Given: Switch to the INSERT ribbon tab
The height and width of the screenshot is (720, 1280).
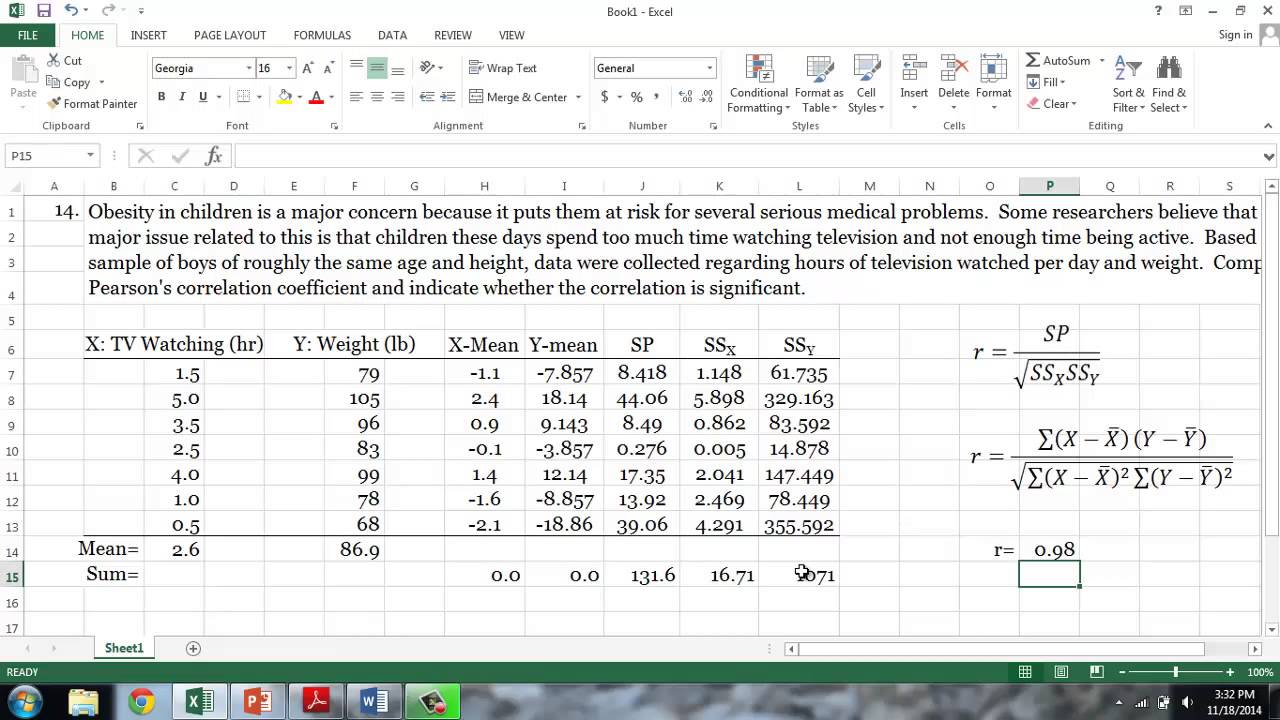Looking at the screenshot, I should tap(149, 35).
